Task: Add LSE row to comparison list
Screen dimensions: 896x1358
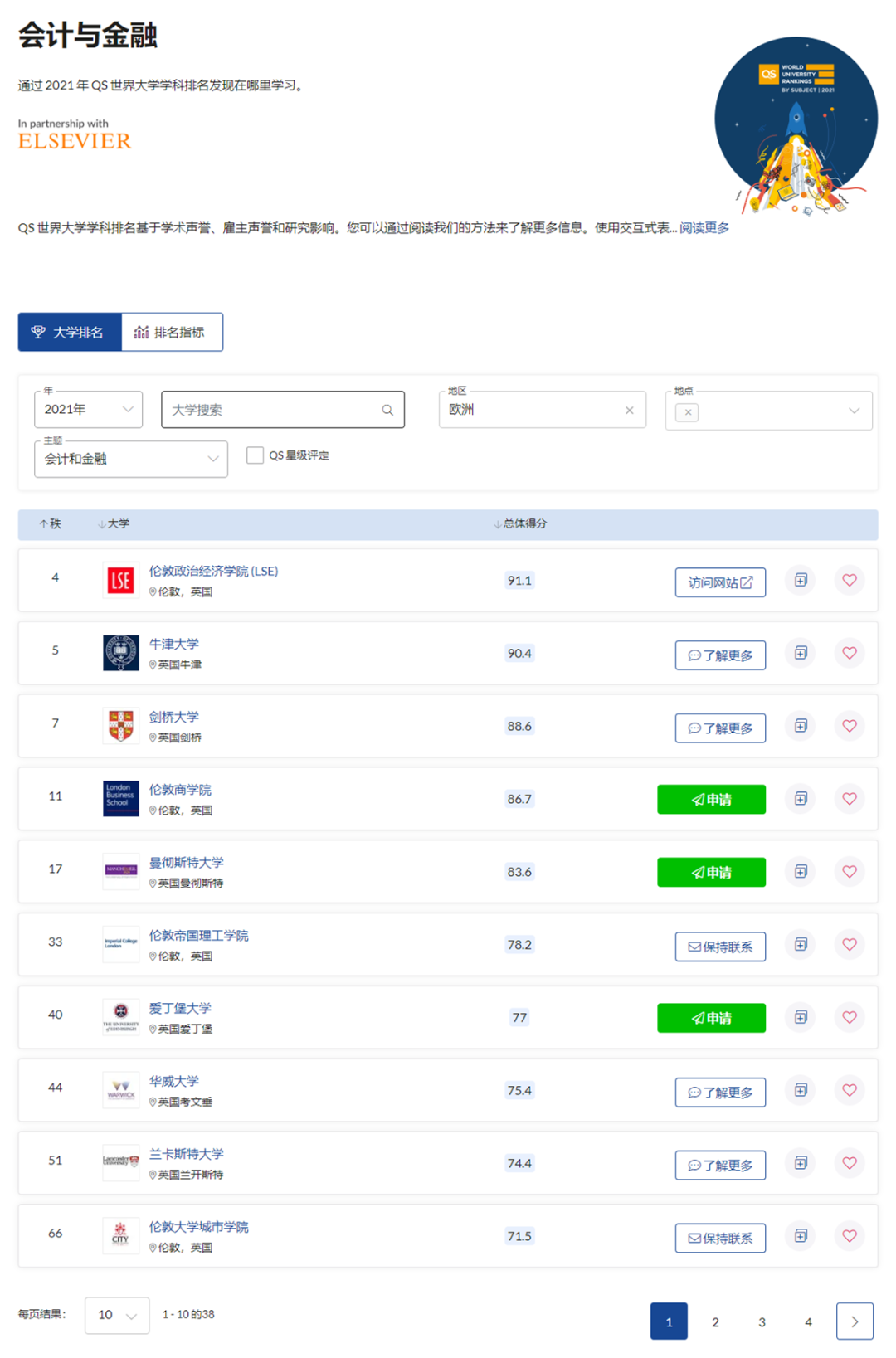Action: click(x=801, y=580)
